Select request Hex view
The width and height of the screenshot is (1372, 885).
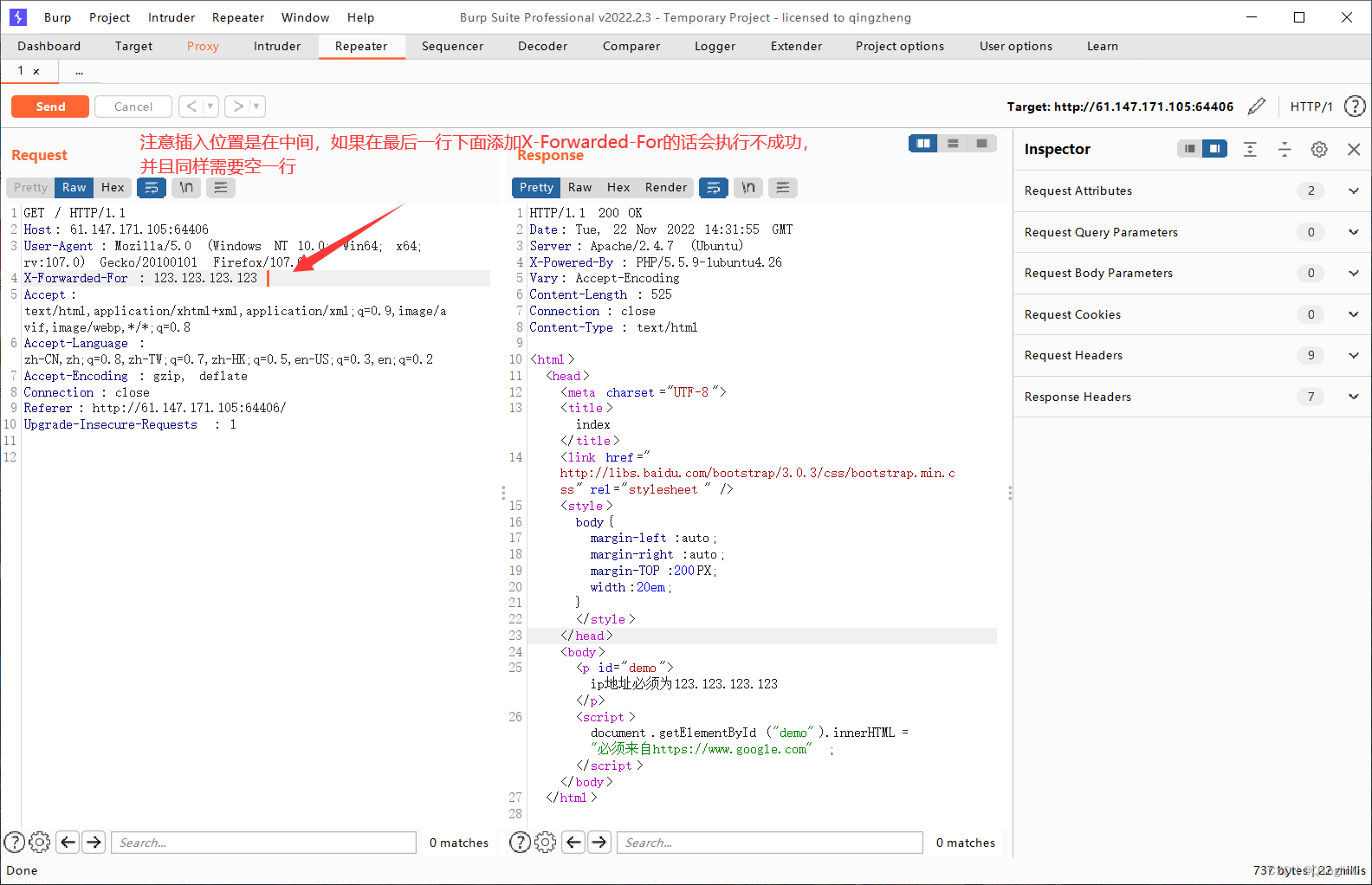pyautogui.click(x=113, y=187)
